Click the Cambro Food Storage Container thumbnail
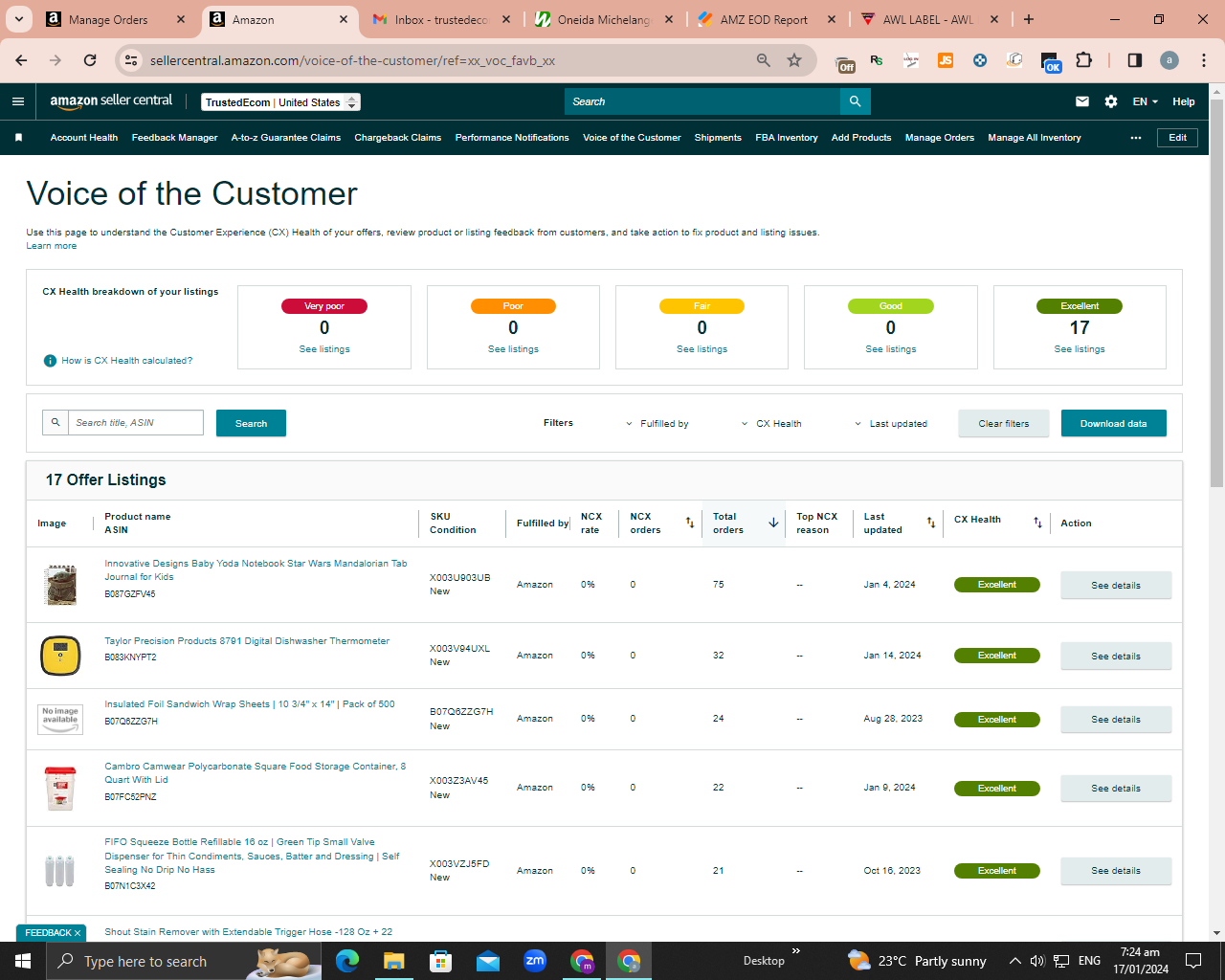 pos(60,789)
